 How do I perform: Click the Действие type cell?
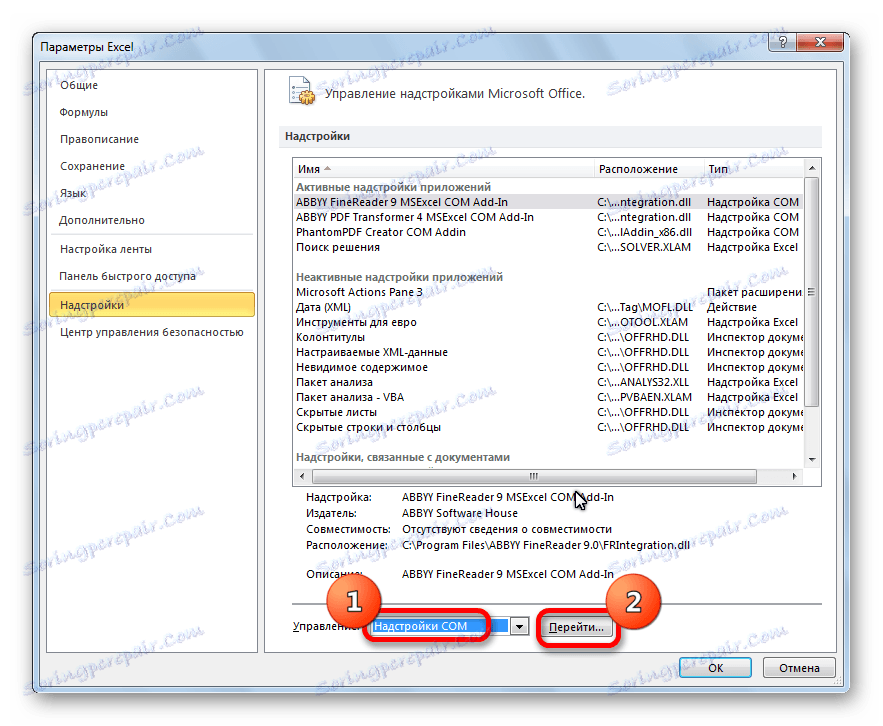[x=732, y=307]
